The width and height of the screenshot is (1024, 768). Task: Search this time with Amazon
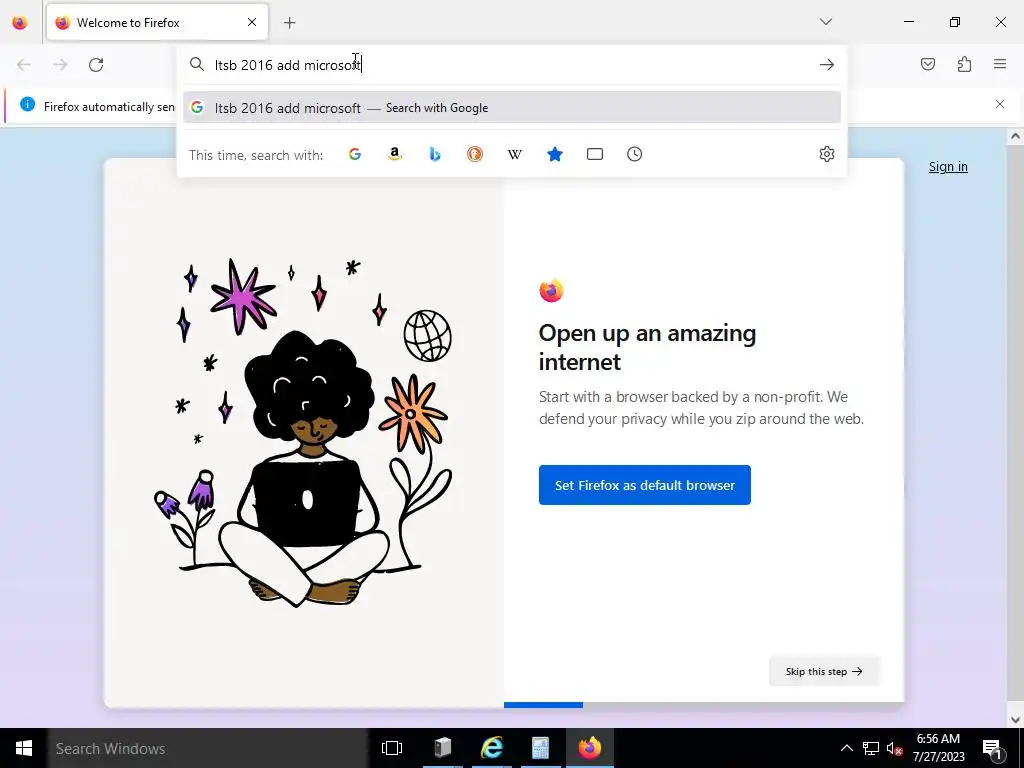click(x=394, y=154)
